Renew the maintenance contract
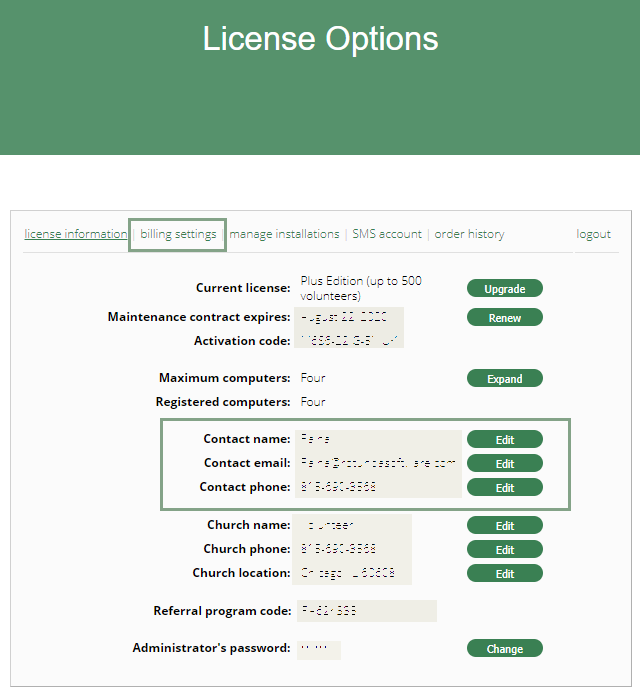The width and height of the screenshot is (640, 695). click(504, 318)
